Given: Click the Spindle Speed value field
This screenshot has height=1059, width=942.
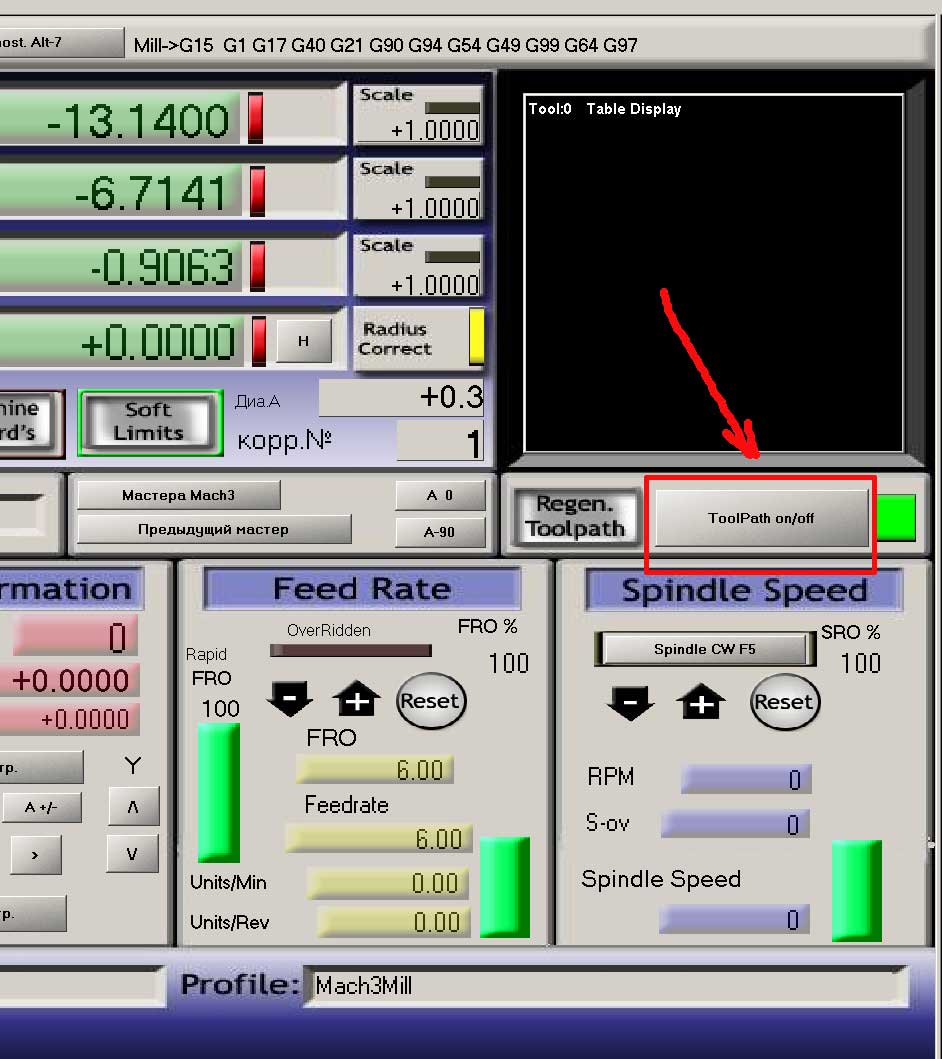Looking at the screenshot, I should [x=733, y=919].
